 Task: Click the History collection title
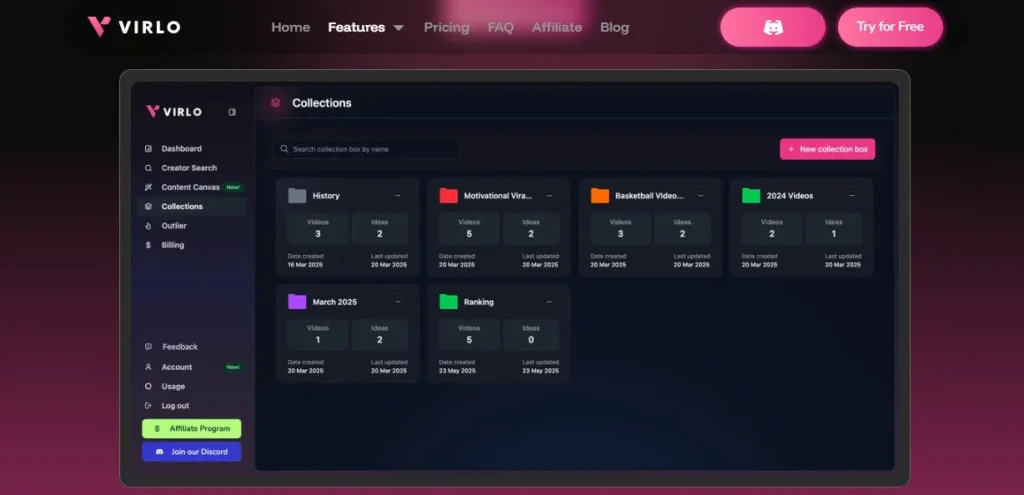click(326, 196)
